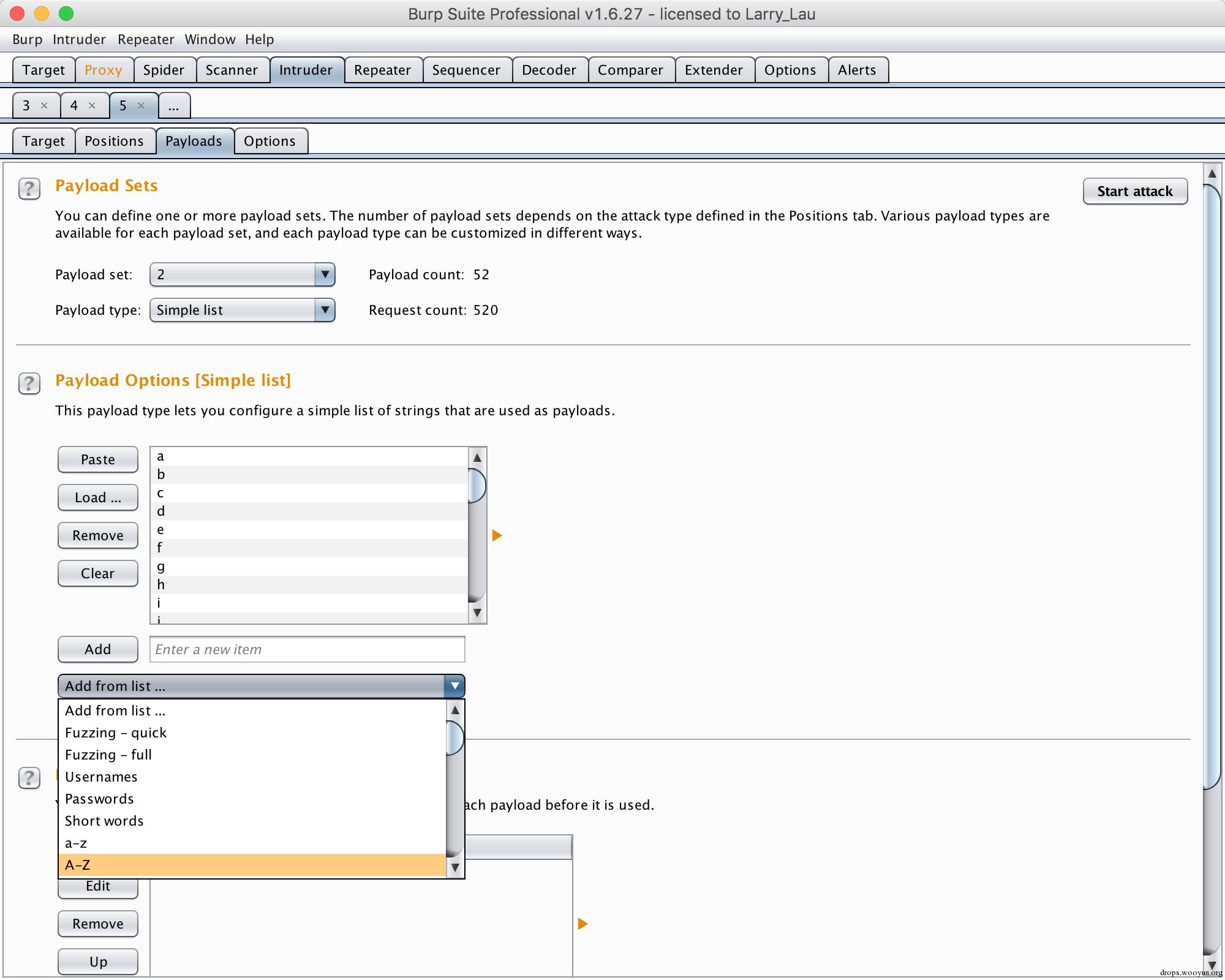Close intruder attack tab 5
The height and width of the screenshot is (980, 1225).
click(141, 105)
